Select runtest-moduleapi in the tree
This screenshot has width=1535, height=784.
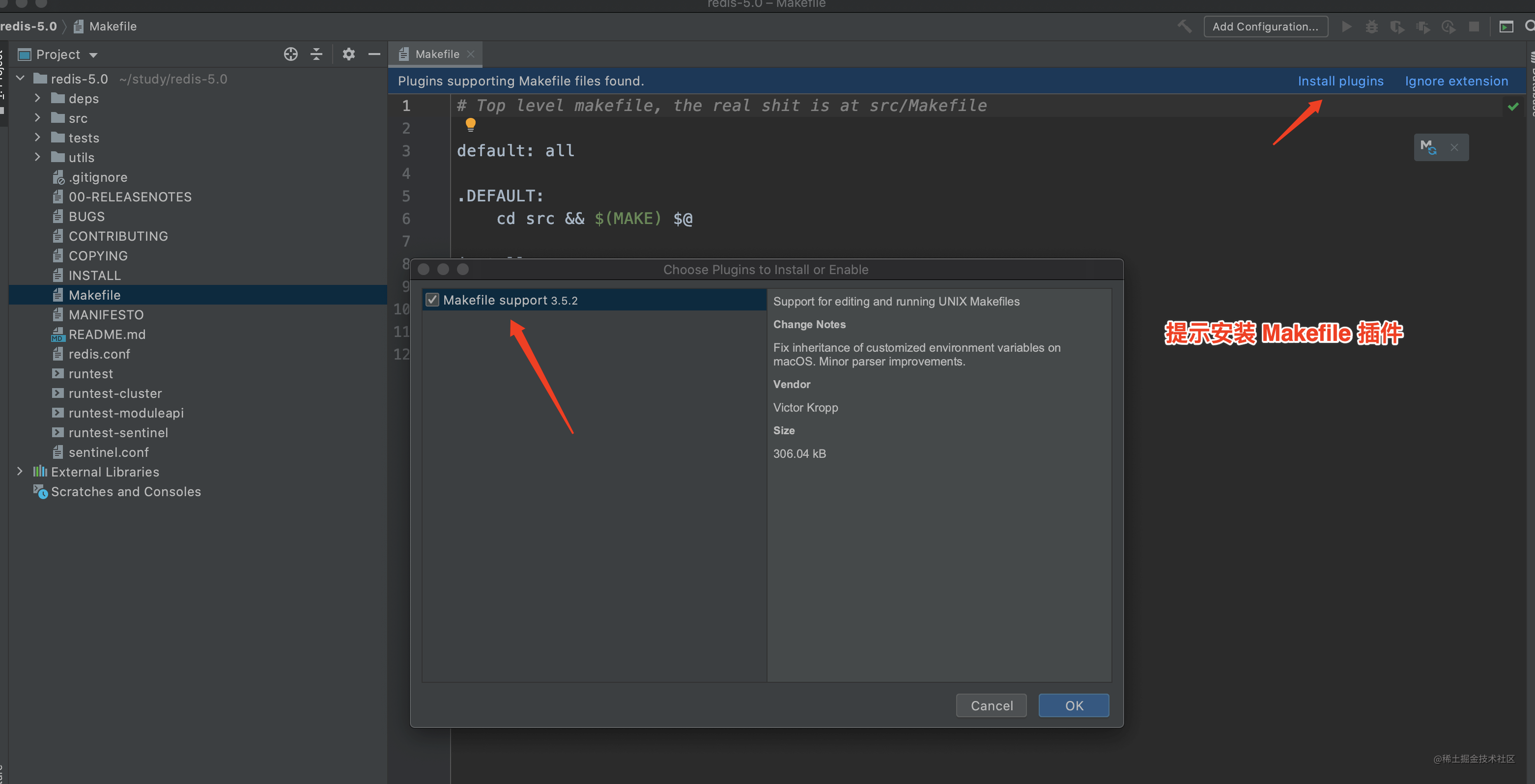click(x=198, y=413)
